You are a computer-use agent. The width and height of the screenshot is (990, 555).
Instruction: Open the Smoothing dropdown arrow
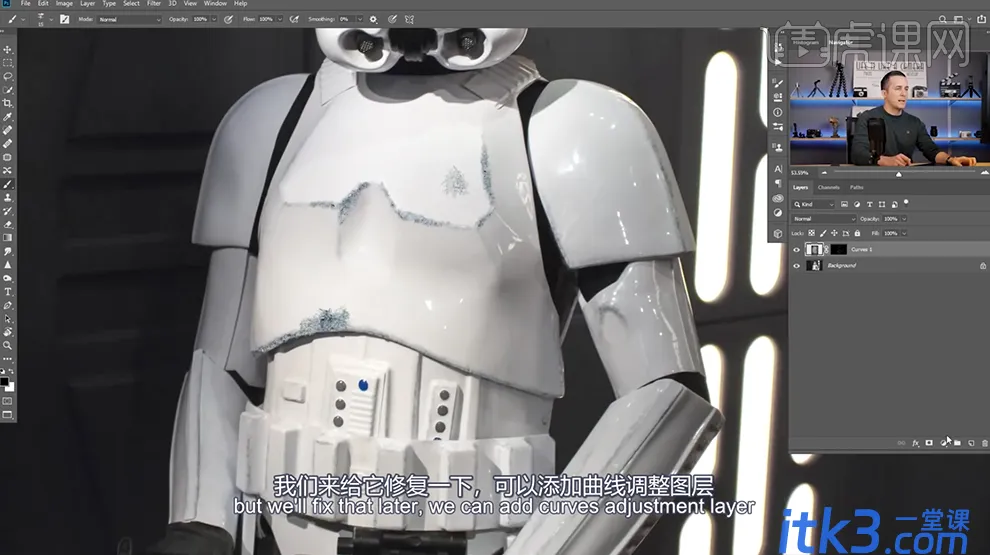pyautogui.click(x=360, y=20)
